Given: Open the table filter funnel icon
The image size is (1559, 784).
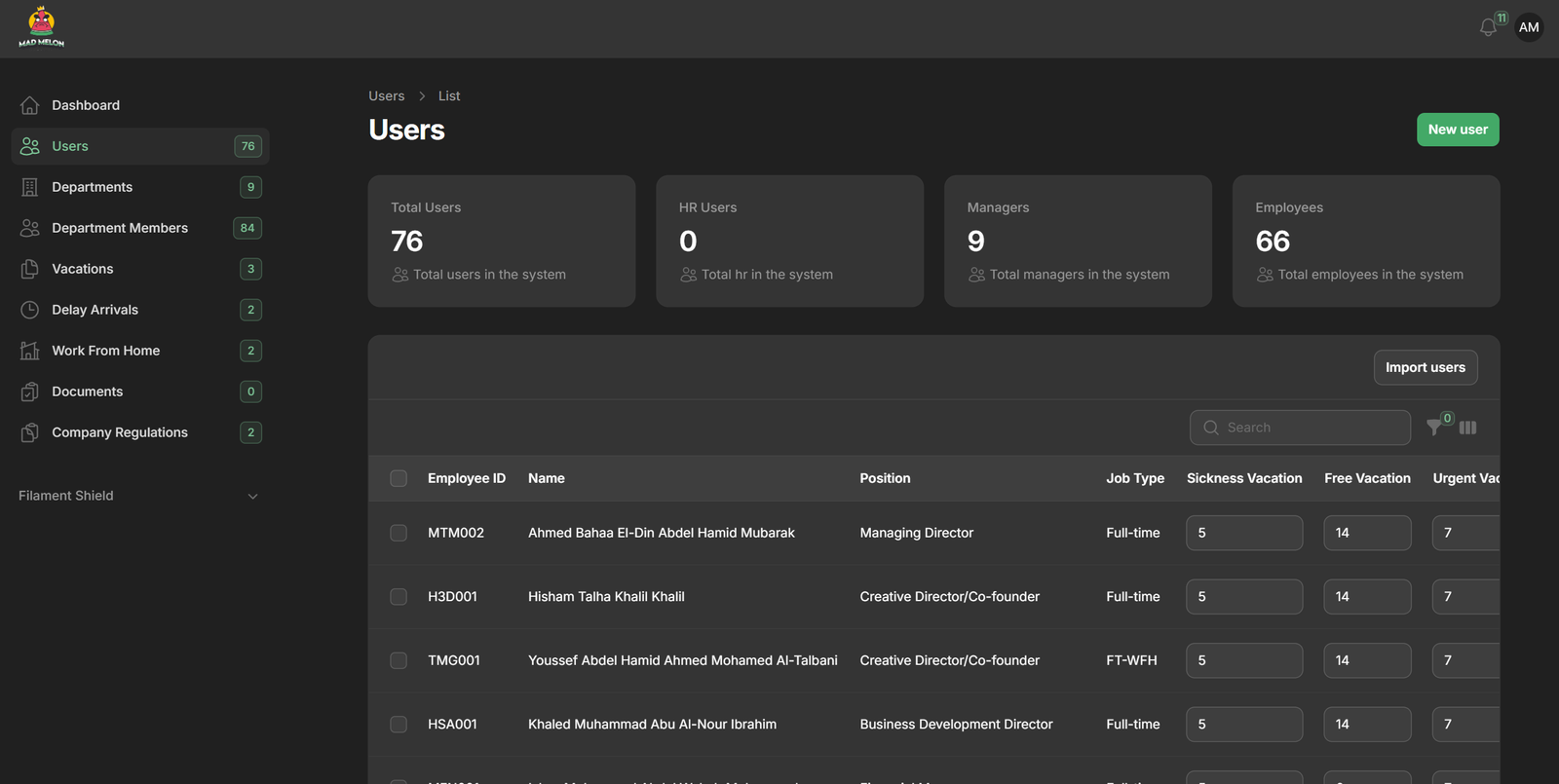Looking at the screenshot, I should point(1434,428).
